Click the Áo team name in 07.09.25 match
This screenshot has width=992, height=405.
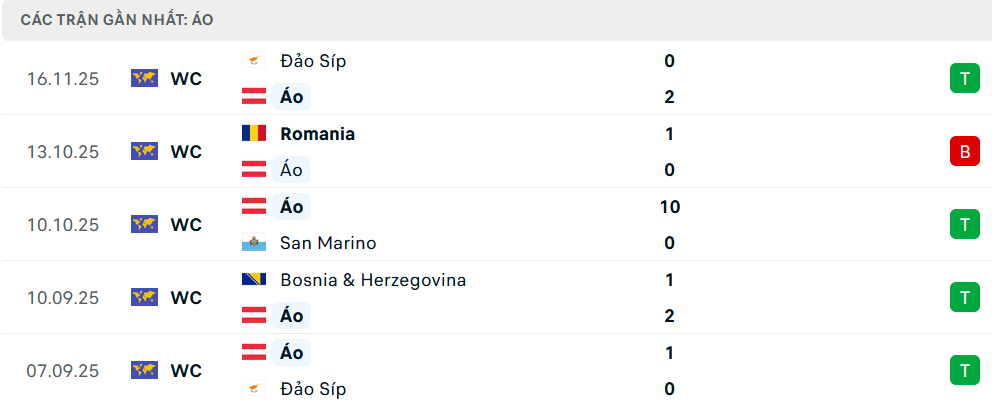point(292,353)
